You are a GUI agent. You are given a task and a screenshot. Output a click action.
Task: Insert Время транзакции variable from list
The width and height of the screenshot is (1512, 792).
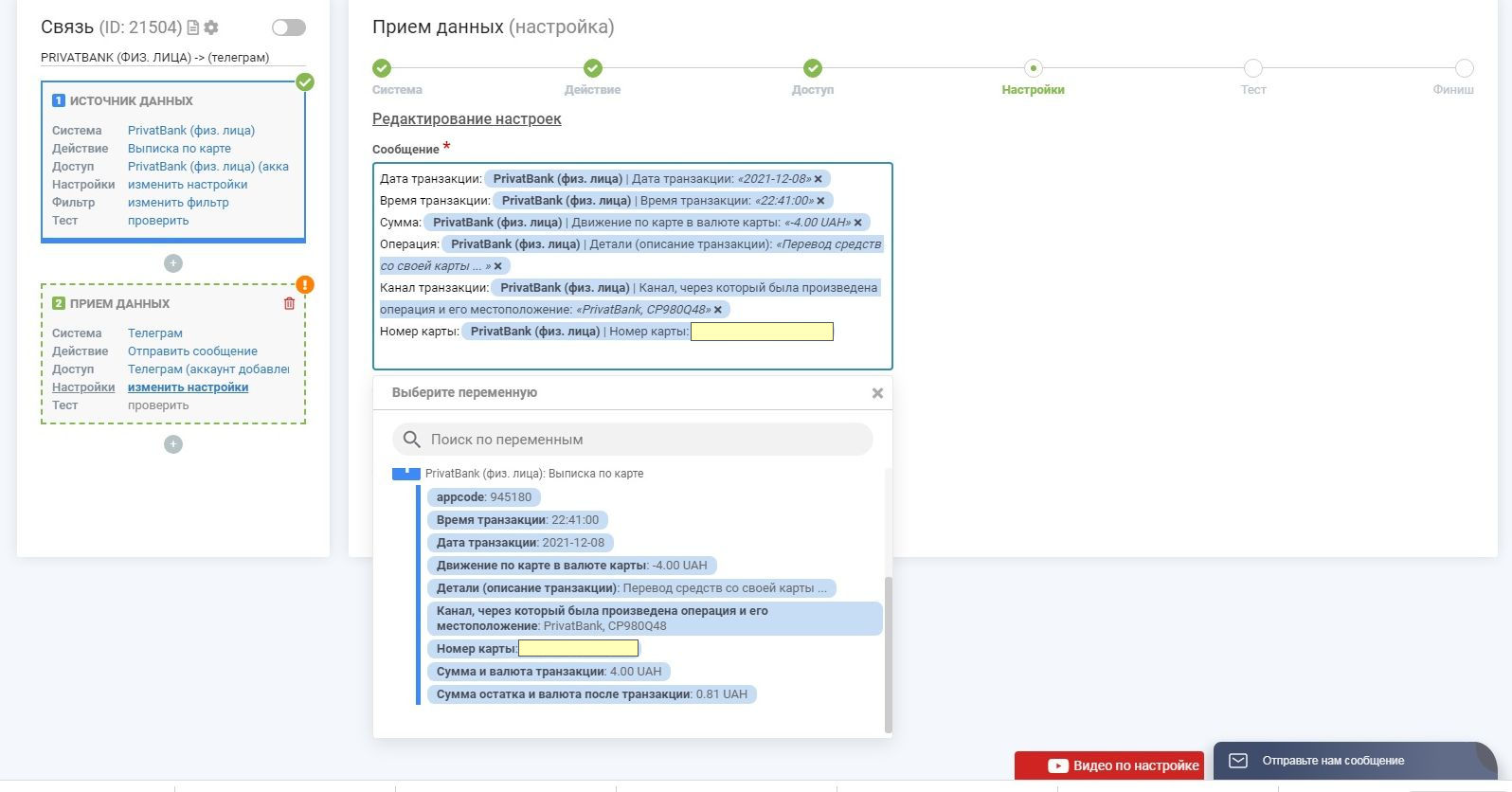click(517, 520)
